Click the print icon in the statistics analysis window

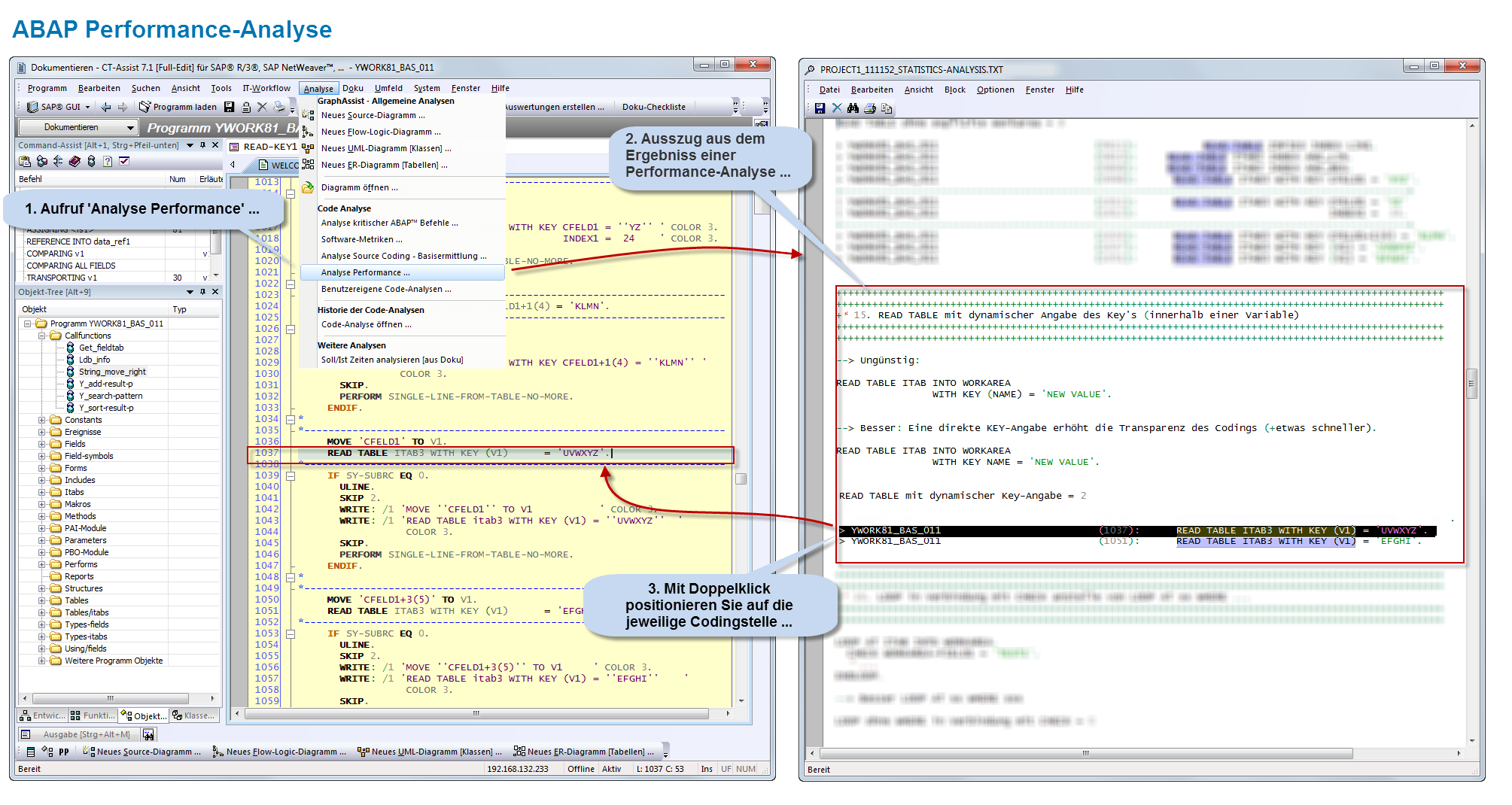(x=870, y=108)
